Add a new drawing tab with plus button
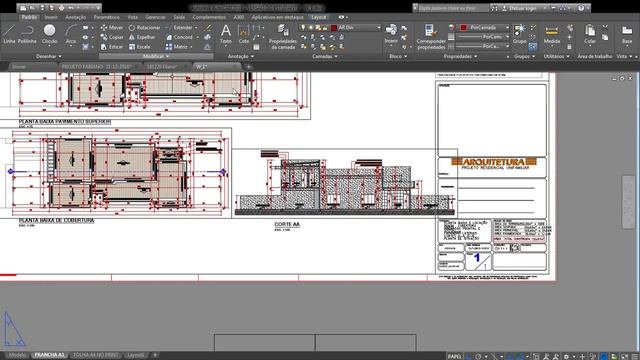 click(x=248, y=67)
